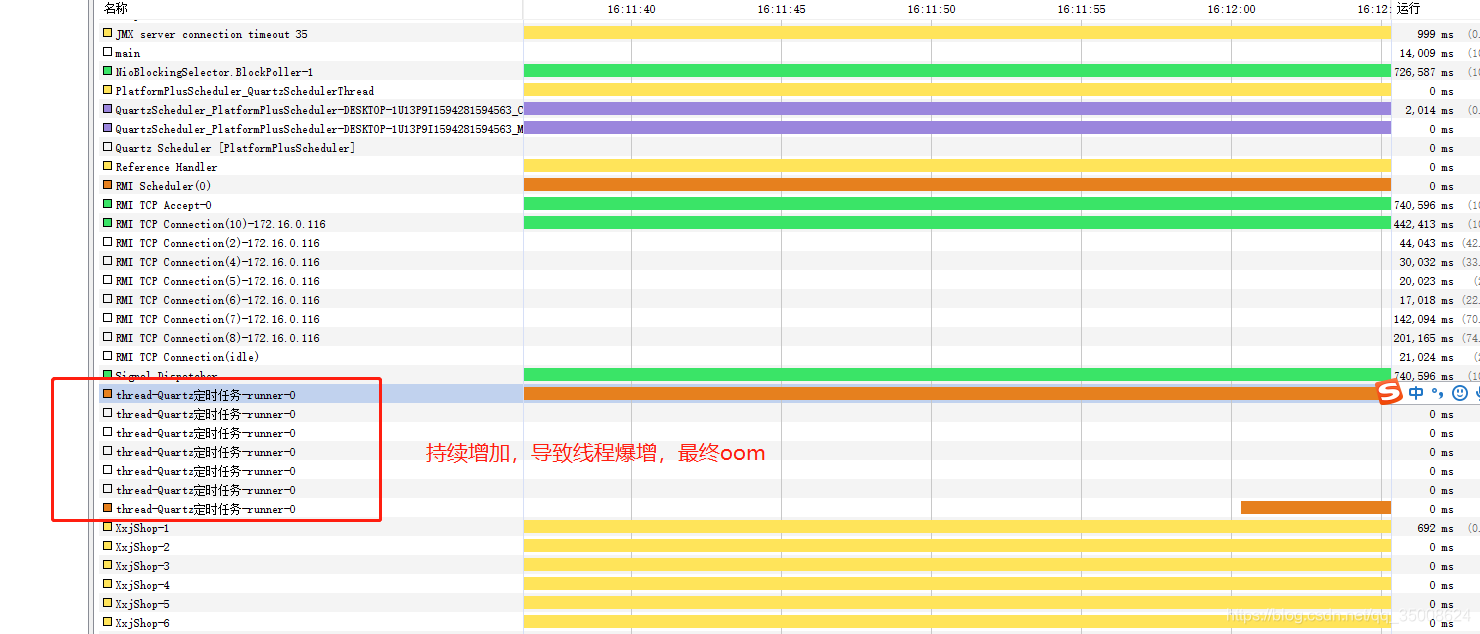1480x634 pixels.
Task: Open the emoji panel on the Sogou toolbar
Action: tap(1460, 392)
